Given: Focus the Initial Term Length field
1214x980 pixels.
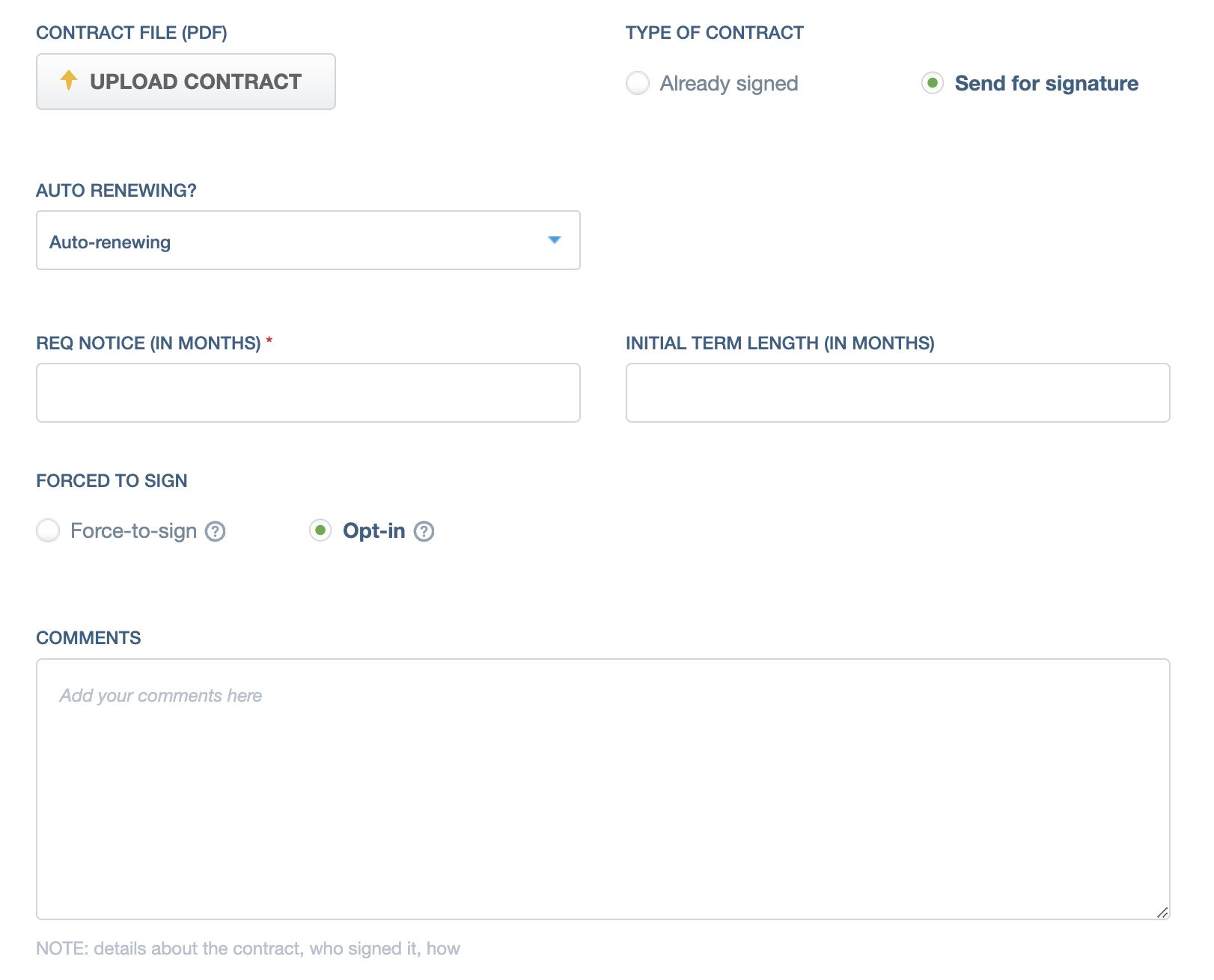Looking at the screenshot, I should tap(898, 393).
